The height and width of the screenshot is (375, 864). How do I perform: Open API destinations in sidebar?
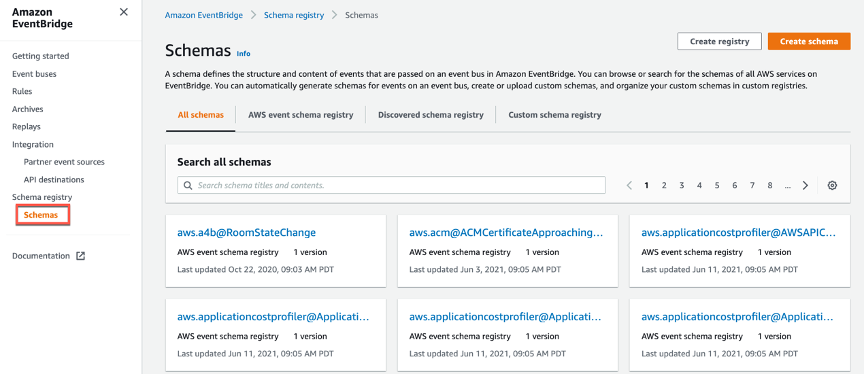54,180
